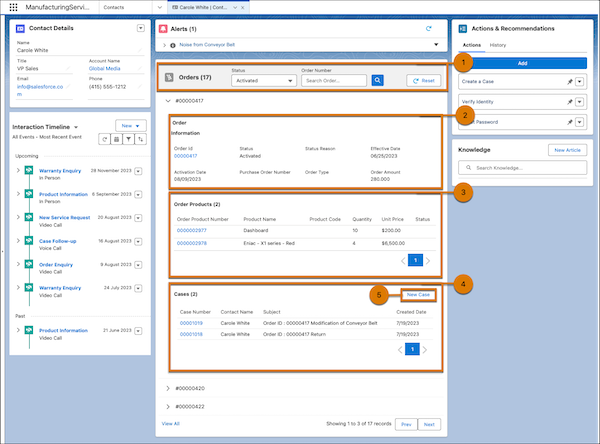Screen dimensions: 600x444
Task: Go to previous page of Cases
Action: (x=400, y=349)
